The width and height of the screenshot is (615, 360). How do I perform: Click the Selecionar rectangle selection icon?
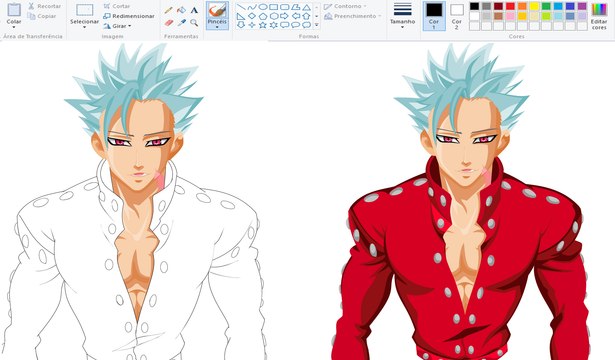[x=84, y=10]
